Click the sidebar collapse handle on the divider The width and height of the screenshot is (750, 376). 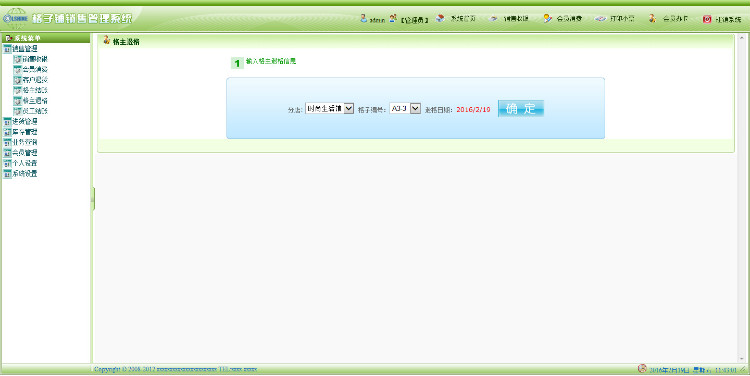tap(93, 199)
